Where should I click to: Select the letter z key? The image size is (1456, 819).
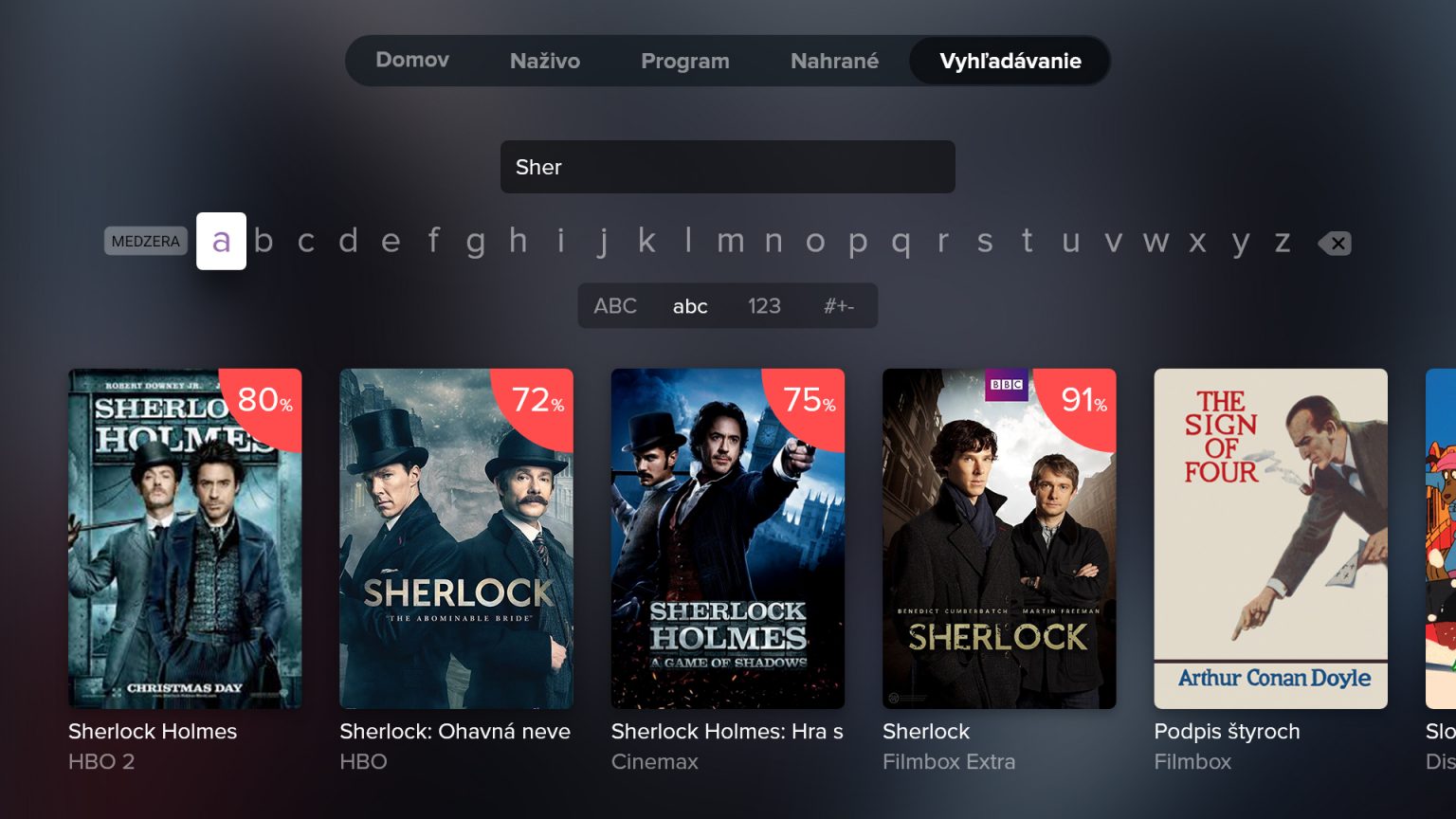tap(1283, 241)
